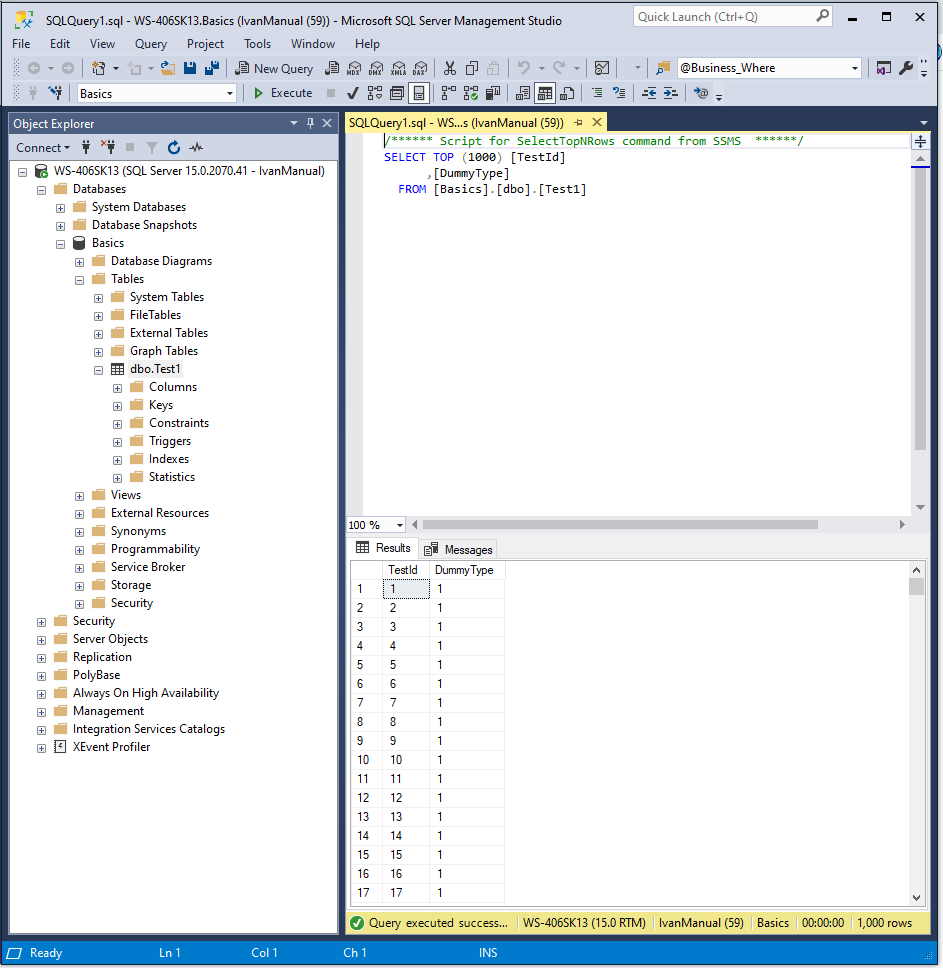The image size is (943, 968).
Task: Click the query editor horizontal scrollbar
Action: 620,525
